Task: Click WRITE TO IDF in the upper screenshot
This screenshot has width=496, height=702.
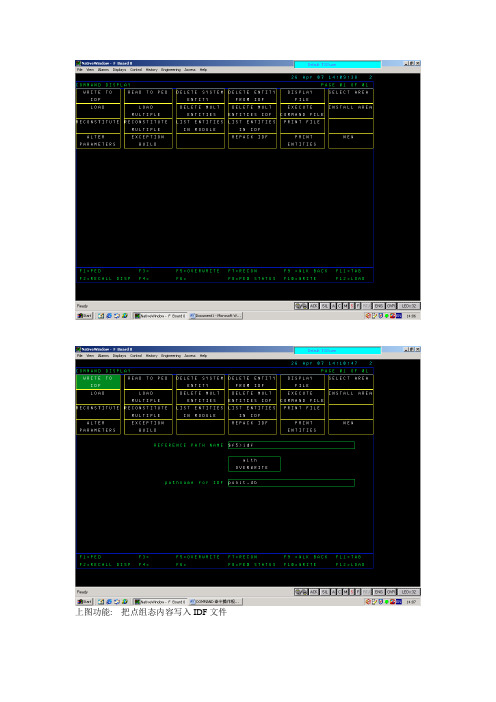Action: point(98,96)
